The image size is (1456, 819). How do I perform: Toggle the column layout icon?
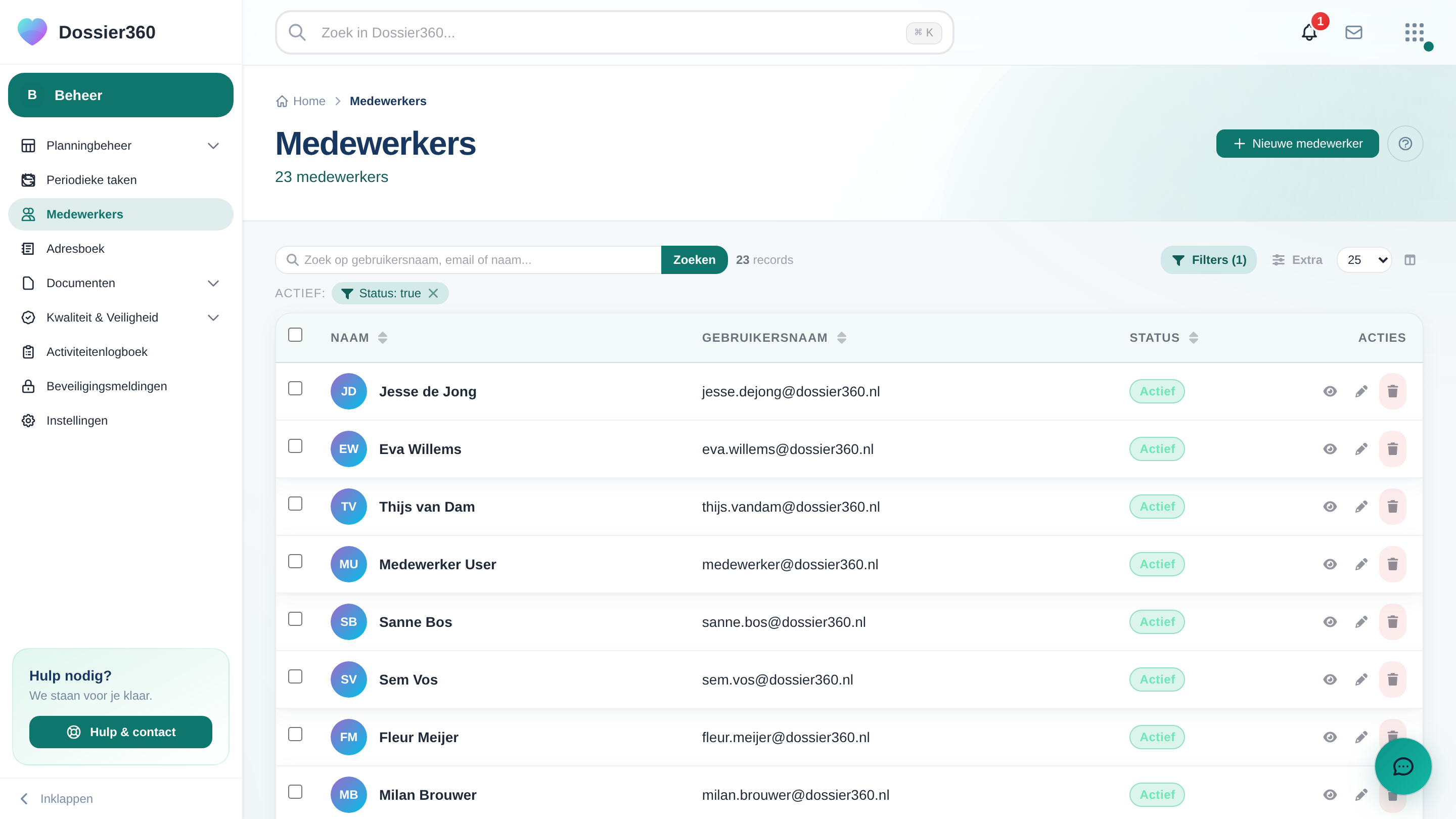click(1409, 260)
